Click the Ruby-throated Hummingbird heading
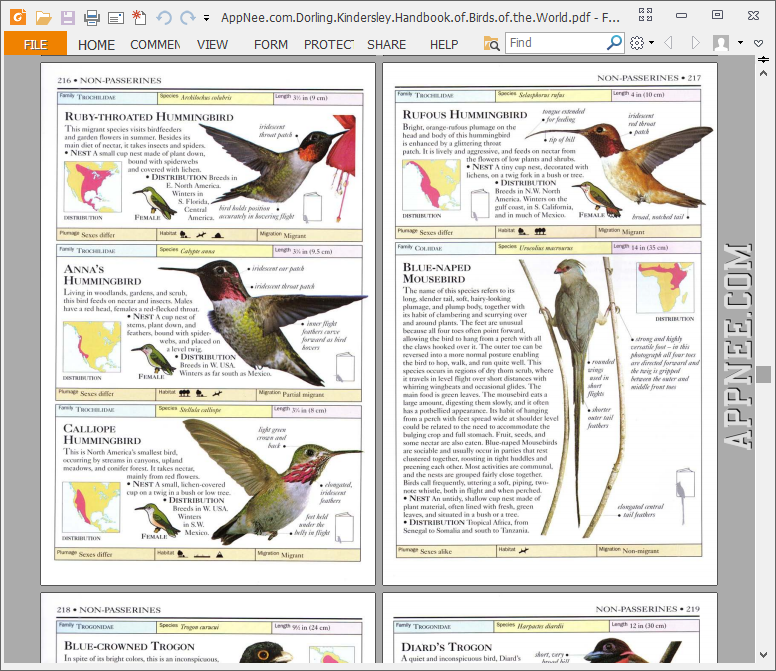776x671 pixels. [x=149, y=117]
